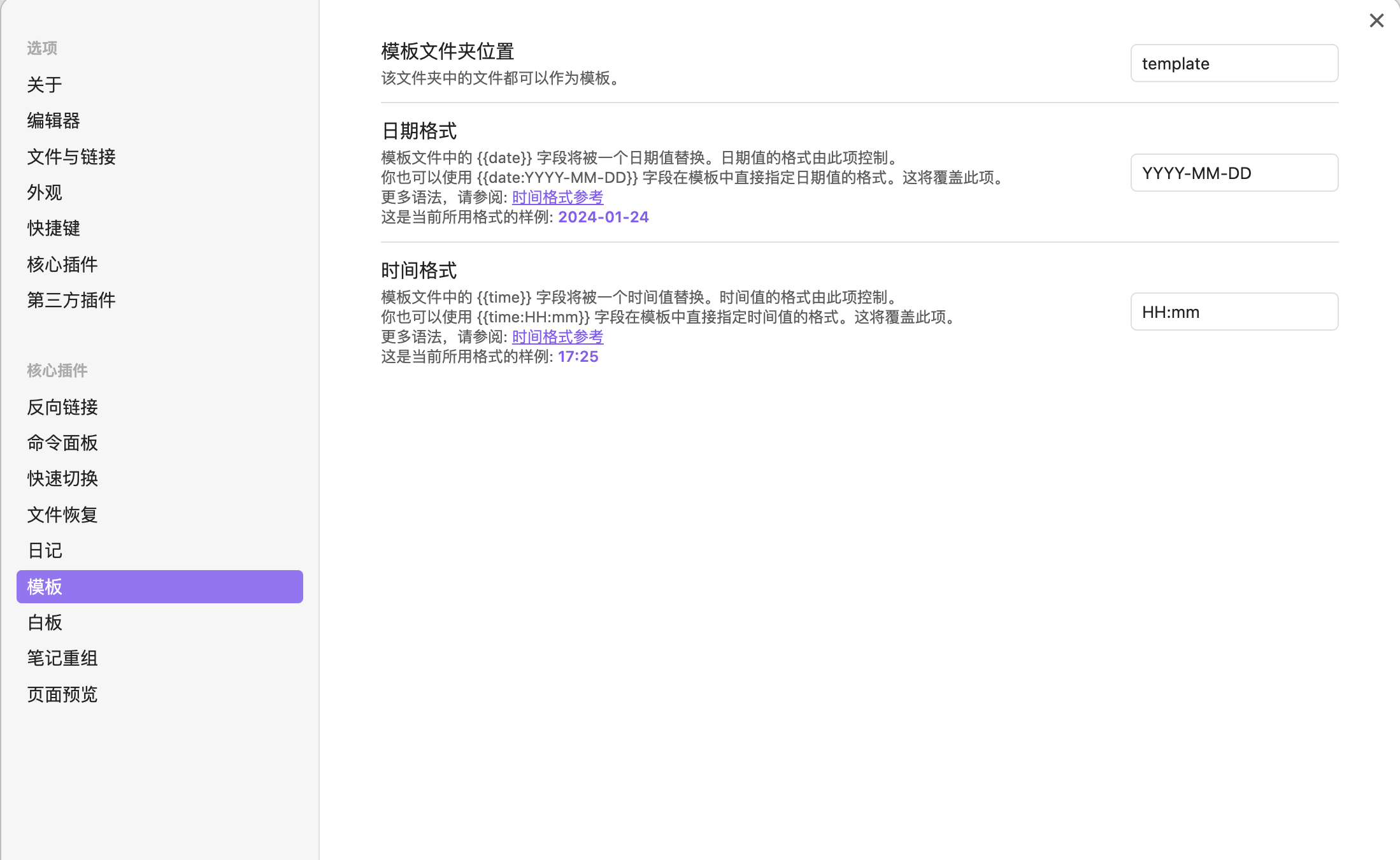Viewport: 1400px width, 860px height.
Task: Select the highlighted 模板 sidebar item
Action: (159, 587)
